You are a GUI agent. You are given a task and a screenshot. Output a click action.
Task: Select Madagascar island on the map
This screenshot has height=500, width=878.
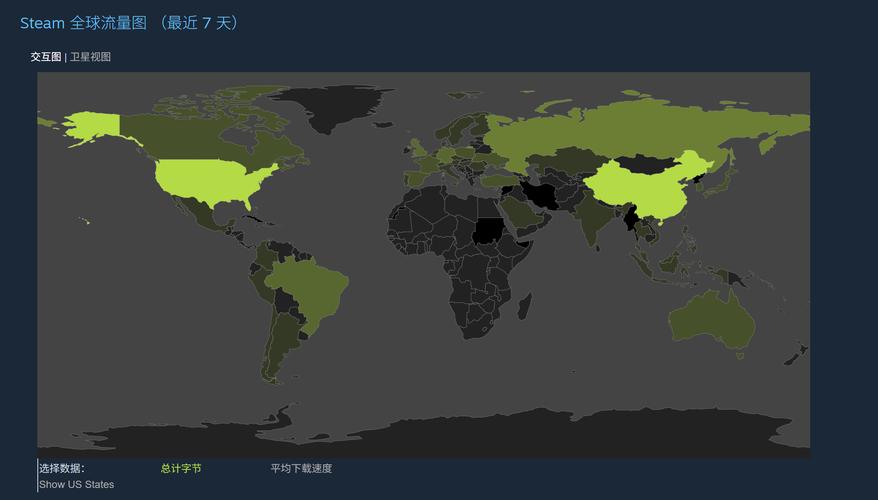pos(525,307)
